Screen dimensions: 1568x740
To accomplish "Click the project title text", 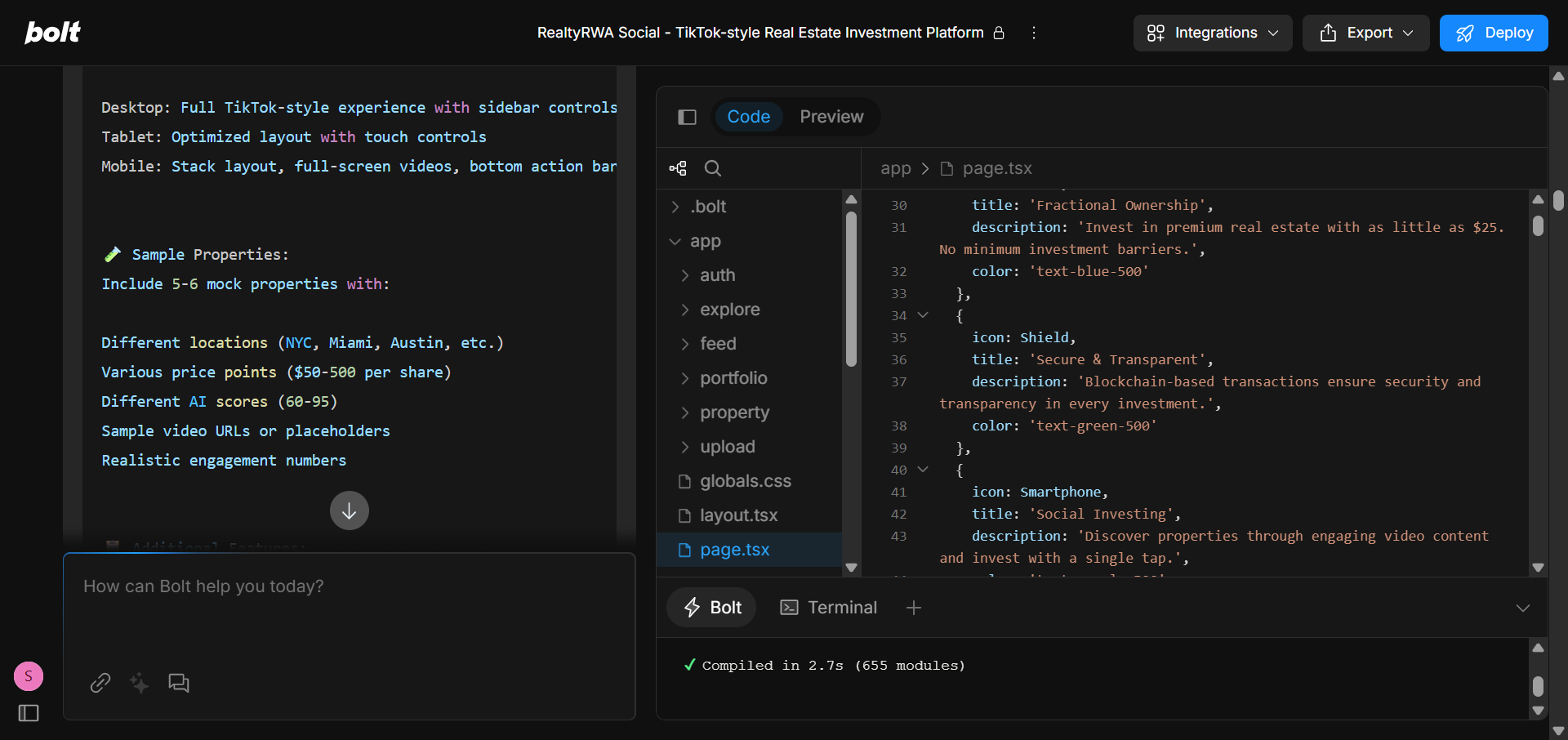I will (x=760, y=33).
